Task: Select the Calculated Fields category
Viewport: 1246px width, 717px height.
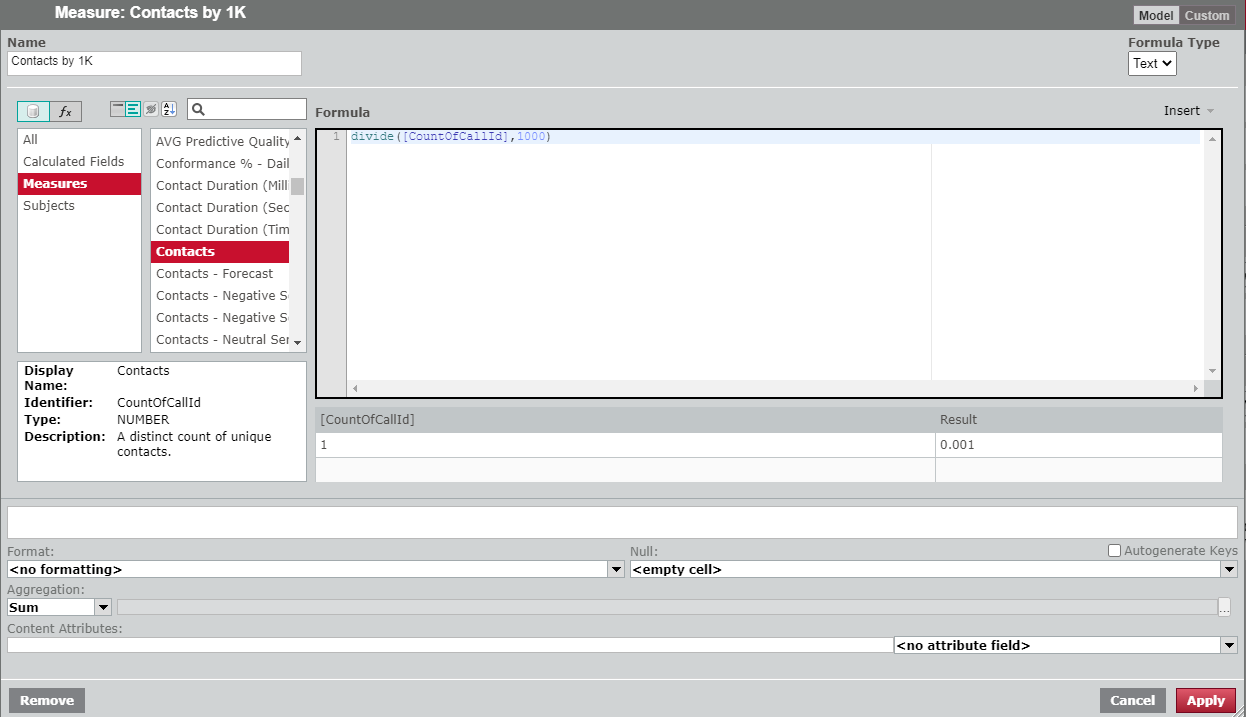Action: [x=74, y=162]
